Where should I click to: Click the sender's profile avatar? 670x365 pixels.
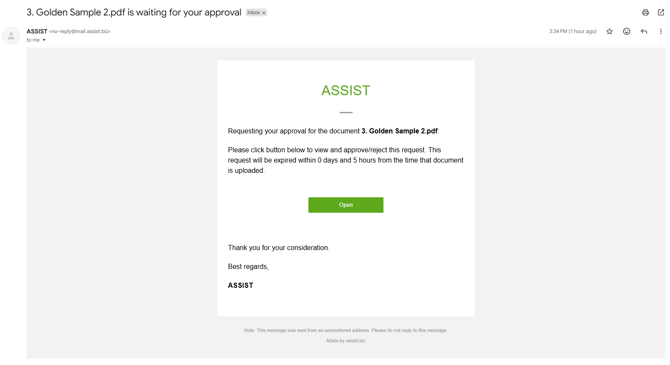[x=11, y=35]
